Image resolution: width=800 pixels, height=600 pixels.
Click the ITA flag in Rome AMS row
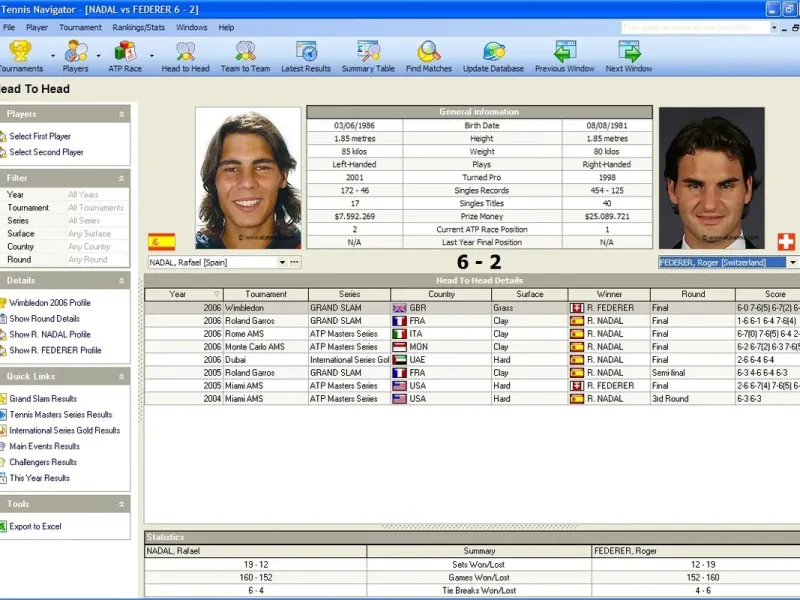click(x=399, y=334)
